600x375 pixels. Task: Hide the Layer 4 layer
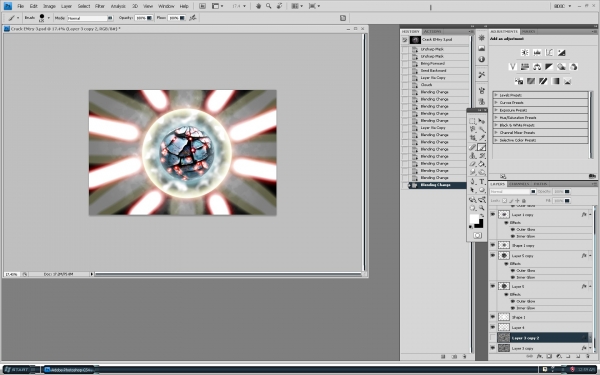(x=492, y=327)
